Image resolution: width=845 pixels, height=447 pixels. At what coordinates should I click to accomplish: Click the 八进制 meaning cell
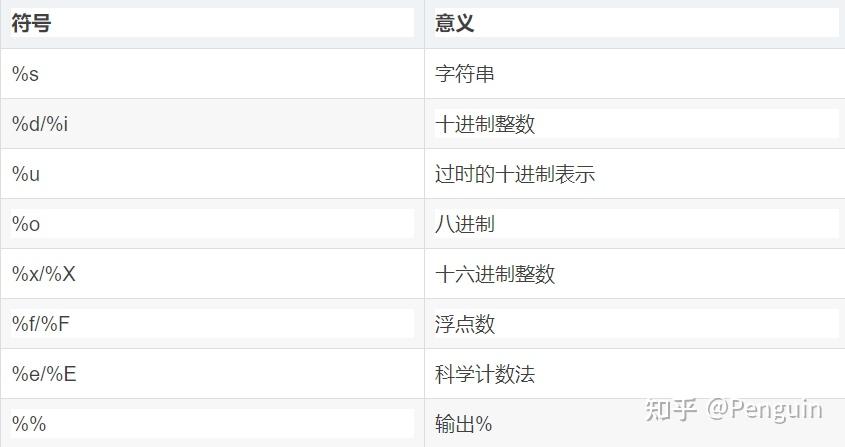(465, 224)
